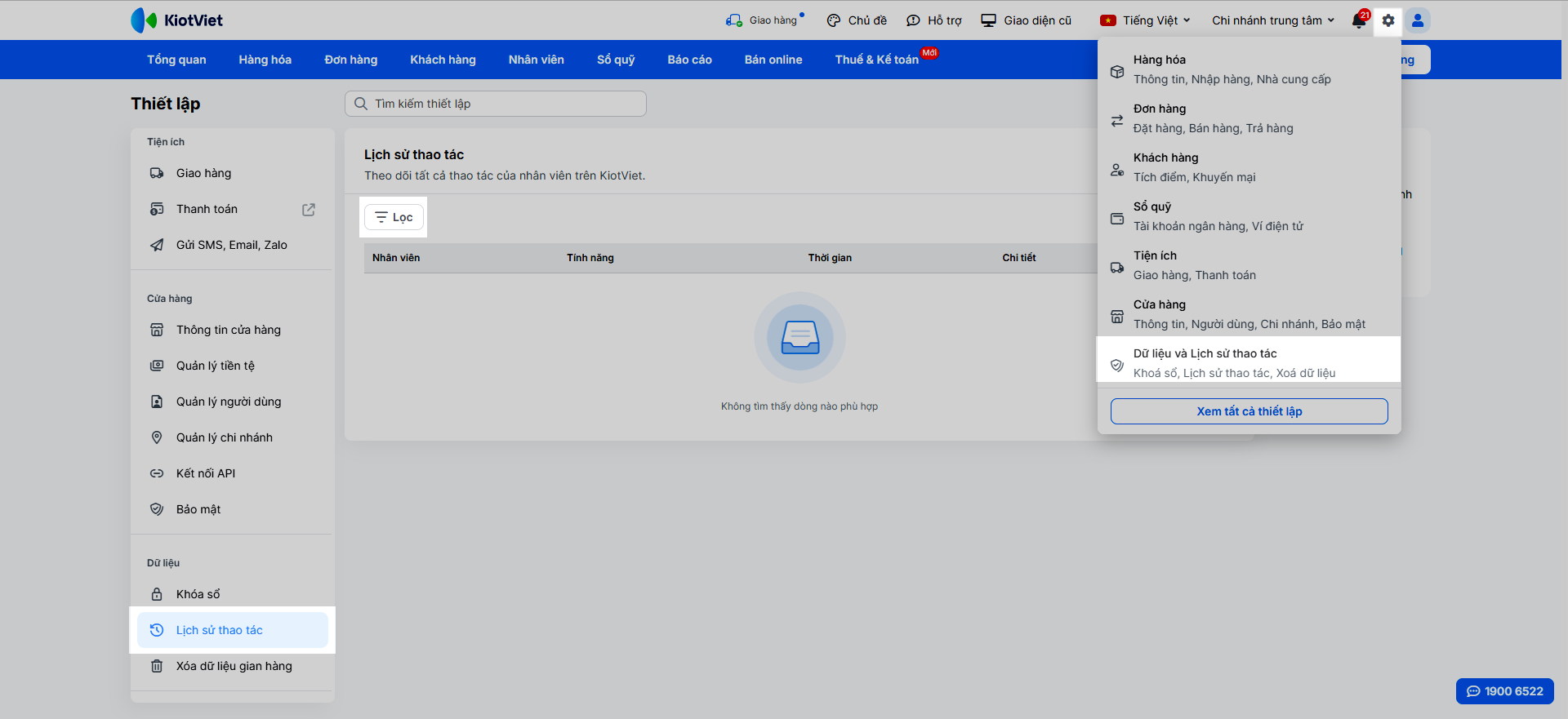Click the settings gear icon
This screenshot has width=1568, height=719.
click(1388, 20)
